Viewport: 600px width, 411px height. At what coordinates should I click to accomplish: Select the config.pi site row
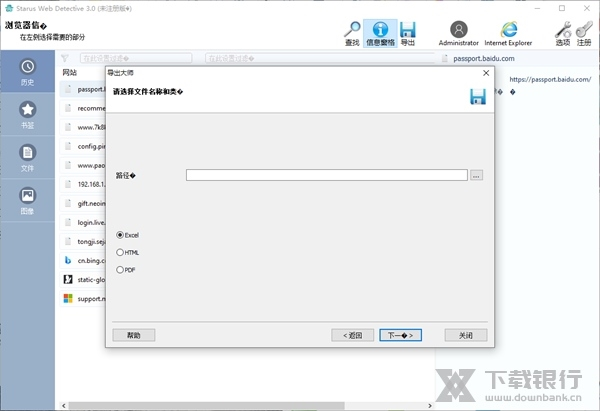click(83, 146)
